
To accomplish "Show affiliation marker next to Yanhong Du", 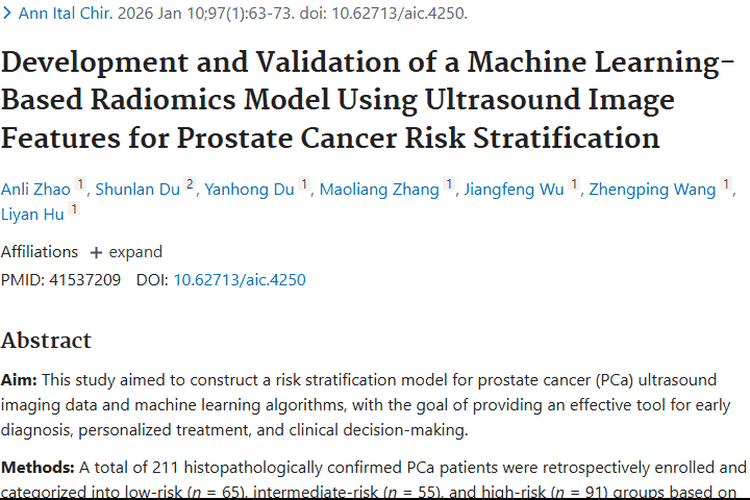I will point(305,185).
